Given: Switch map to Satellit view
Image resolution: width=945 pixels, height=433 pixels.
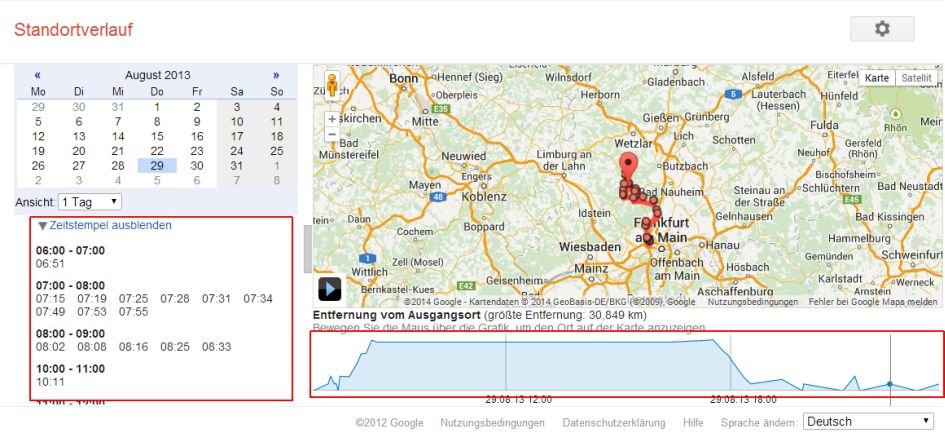Looking at the screenshot, I should coord(916,78).
